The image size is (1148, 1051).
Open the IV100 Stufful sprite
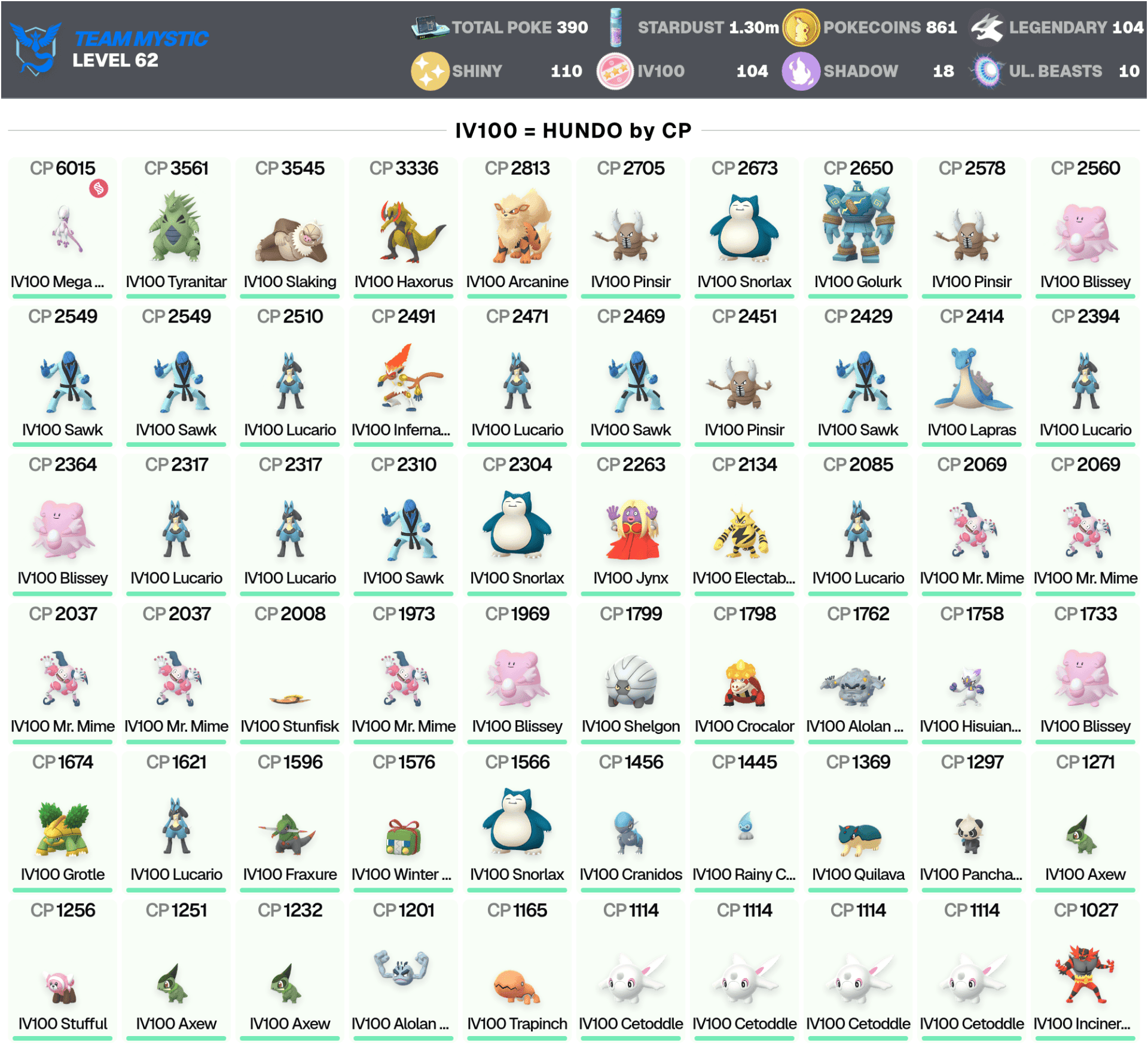(x=60, y=987)
